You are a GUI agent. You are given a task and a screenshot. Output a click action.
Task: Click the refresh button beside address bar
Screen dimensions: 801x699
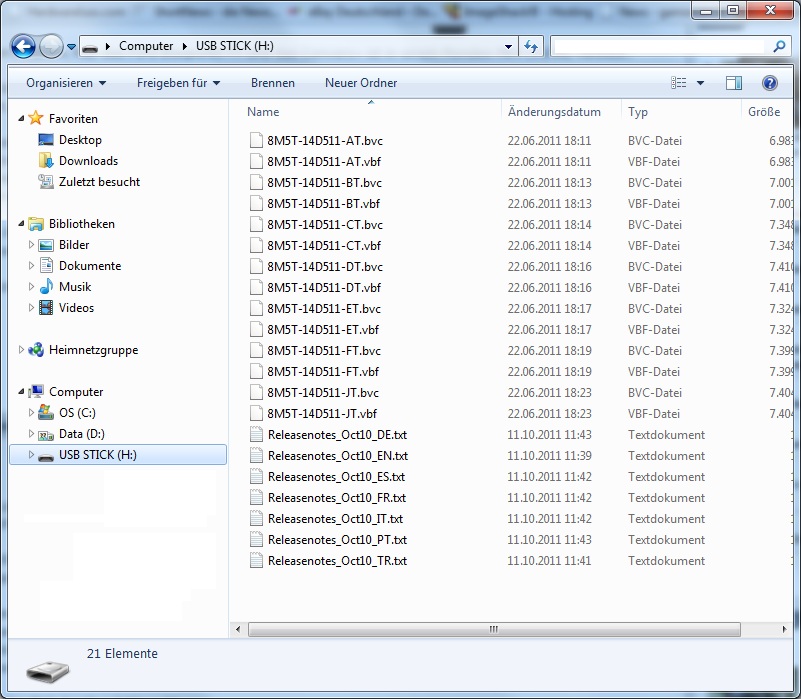point(531,46)
